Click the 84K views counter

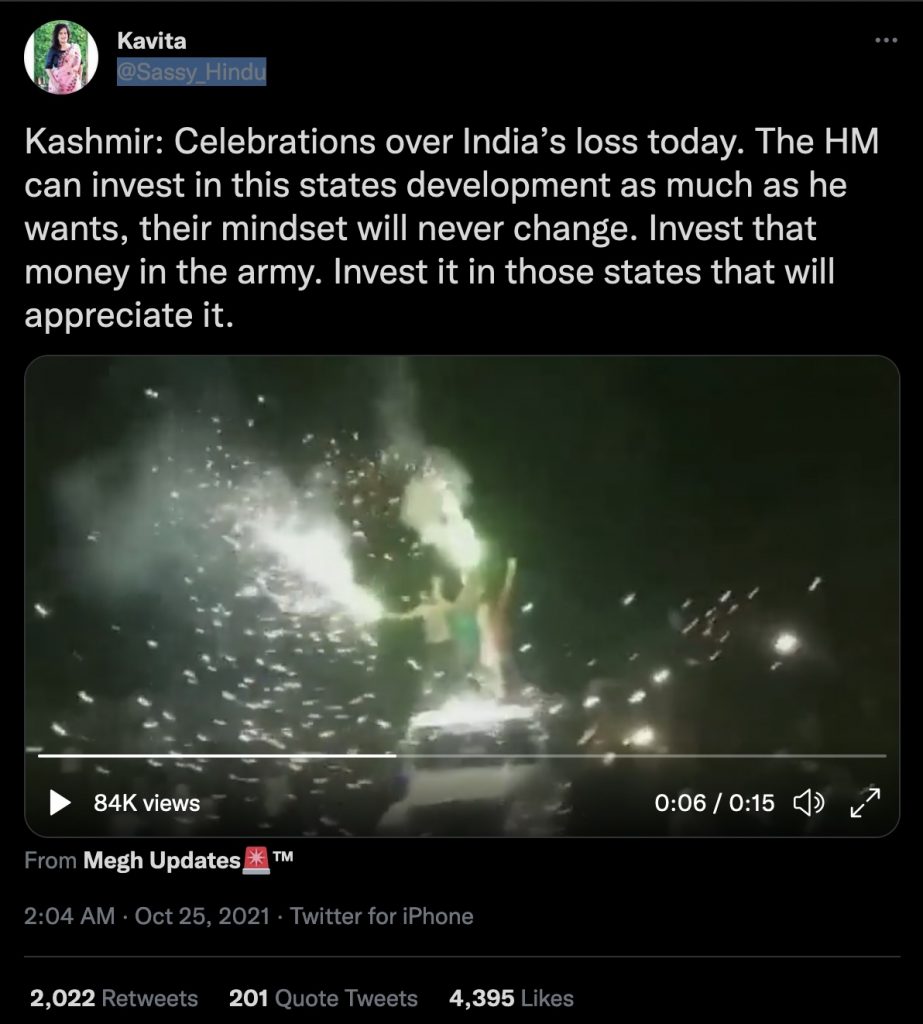point(147,803)
